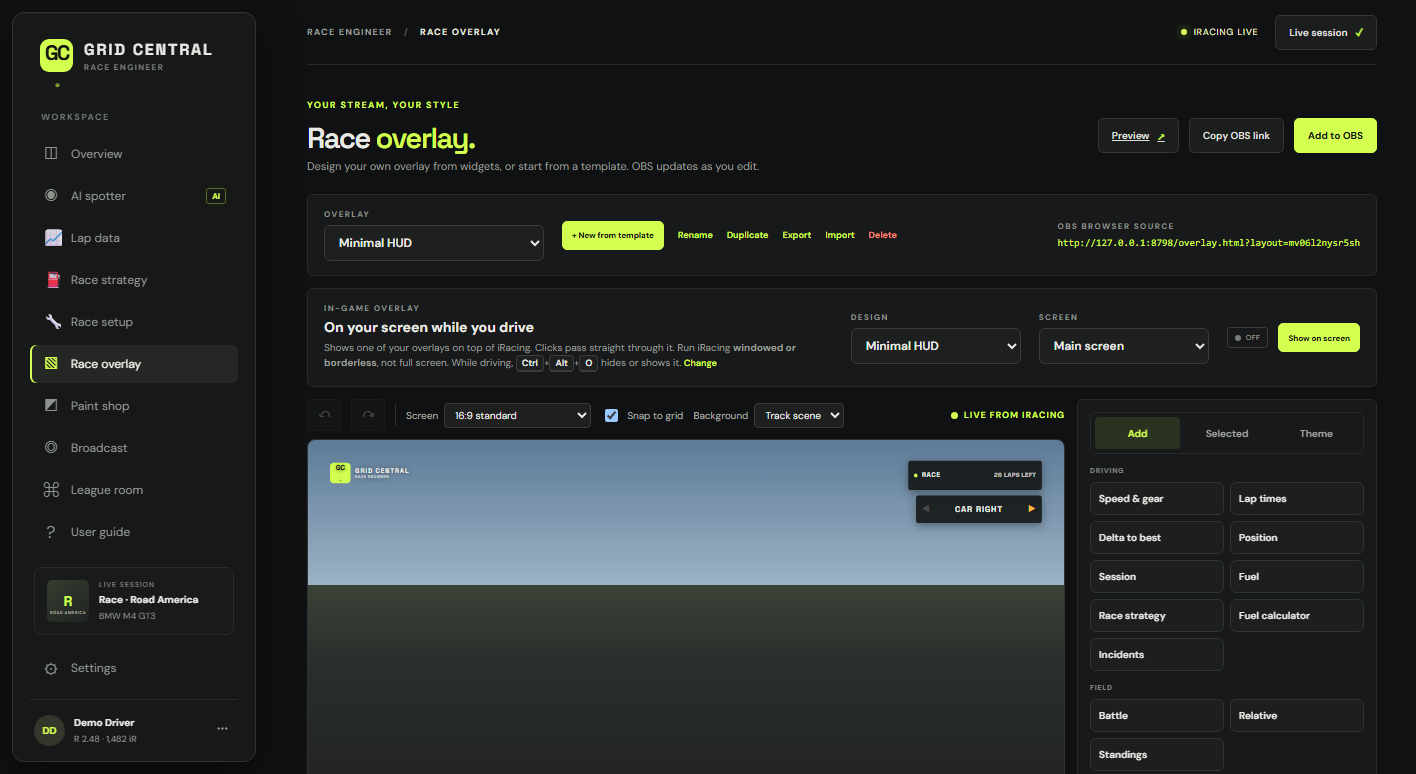
Task: Click the redo arrow above the canvas
Action: click(368, 415)
